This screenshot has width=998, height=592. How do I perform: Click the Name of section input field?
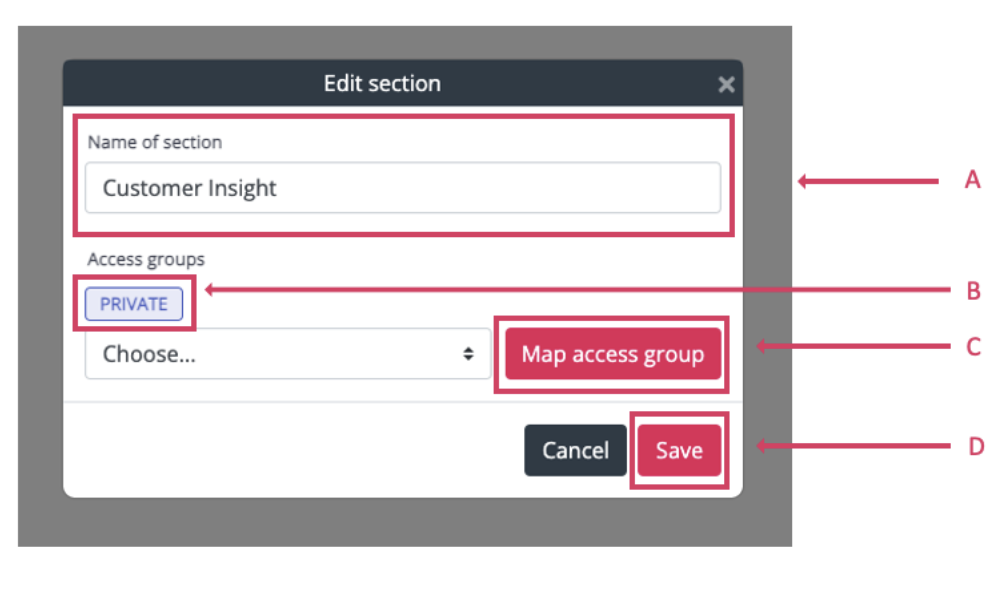pyautogui.click(x=402, y=188)
